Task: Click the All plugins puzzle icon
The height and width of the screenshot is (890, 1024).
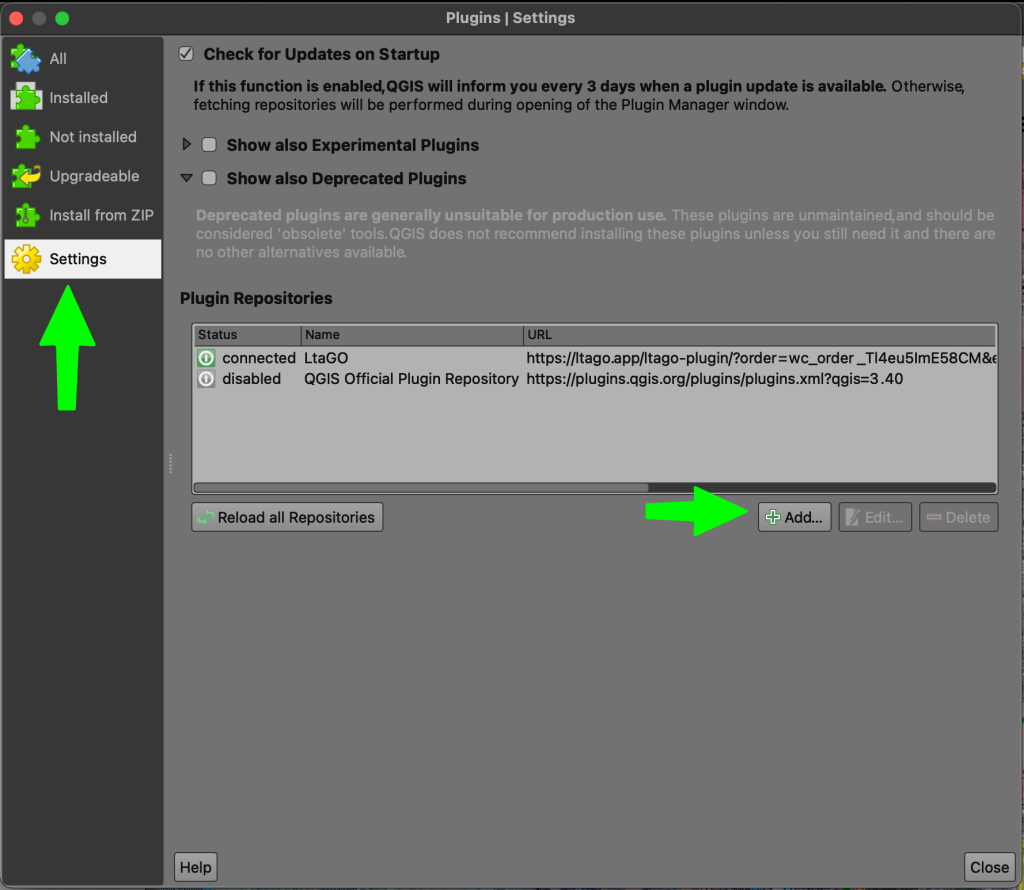Action: pos(25,59)
